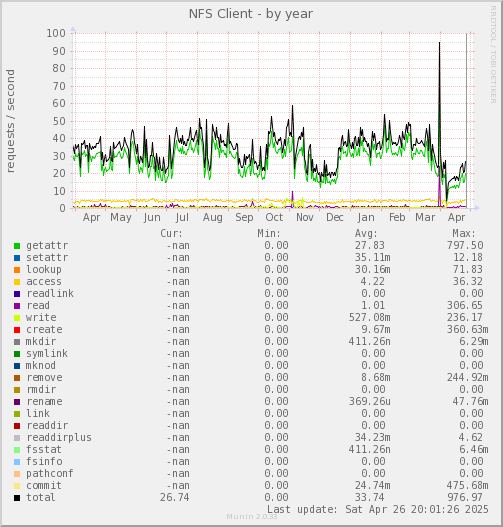Click the Nov label on x-axis
The height and width of the screenshot is (527, 503).
(305, 217)
